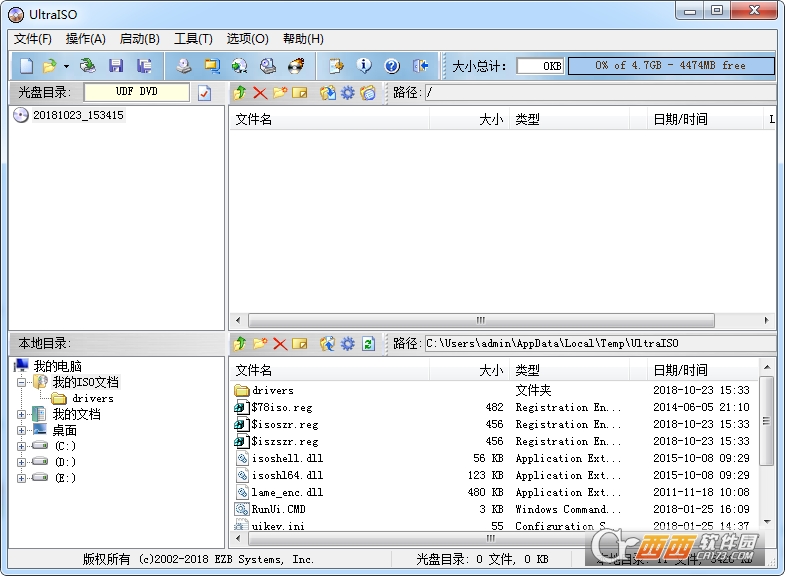The image size is (785, 576).
Task: Click the capacity bar showing 0% of 4.7GB
Action: tap(671, 66)
